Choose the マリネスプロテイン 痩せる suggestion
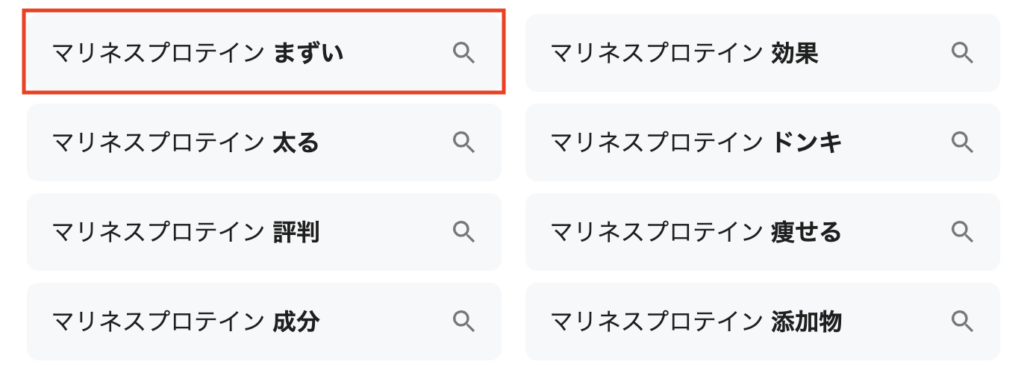This screenshot has height=373, width=1024. (x=763, y=231)
